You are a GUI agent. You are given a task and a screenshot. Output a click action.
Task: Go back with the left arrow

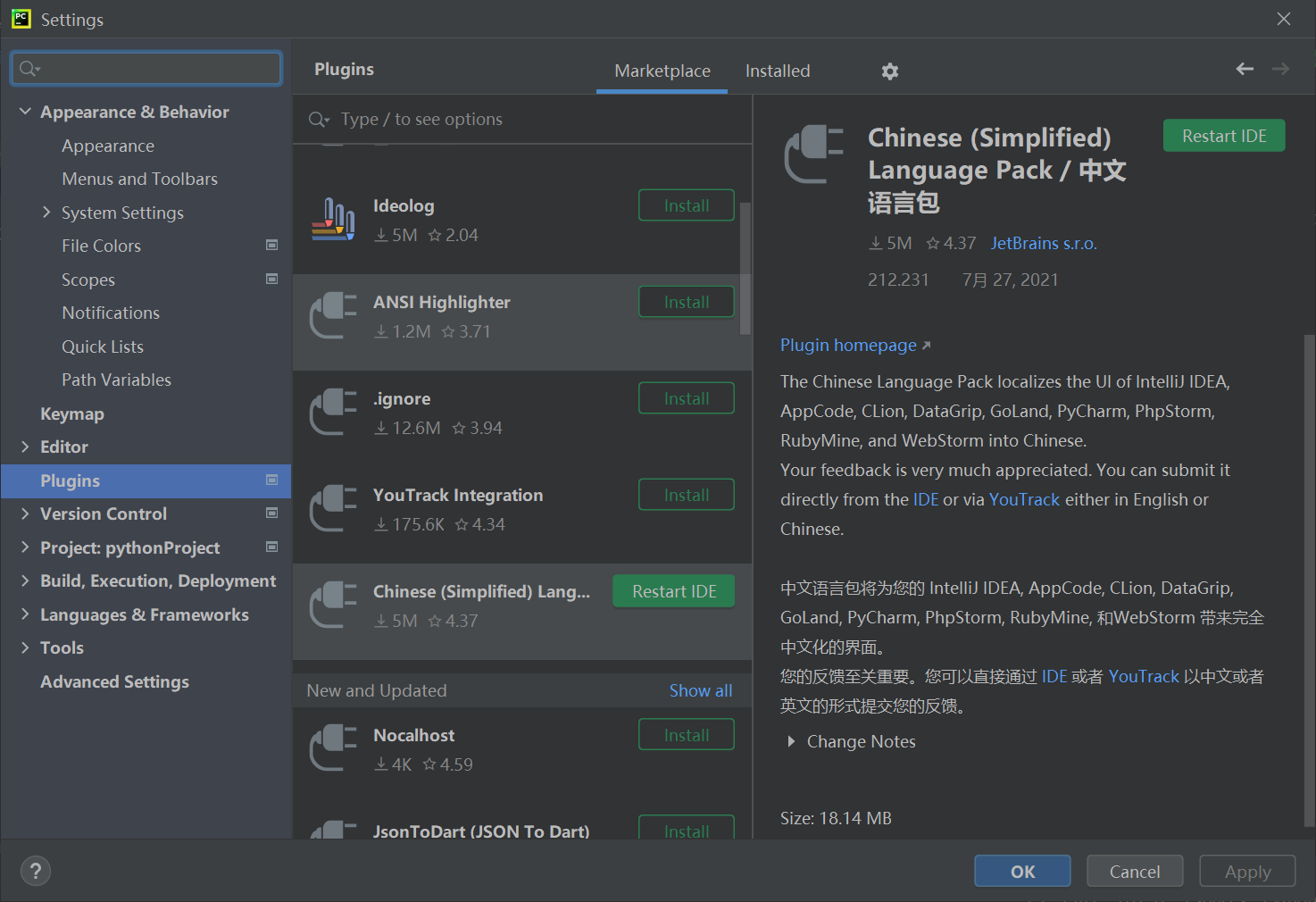(x=1245, y=69)
